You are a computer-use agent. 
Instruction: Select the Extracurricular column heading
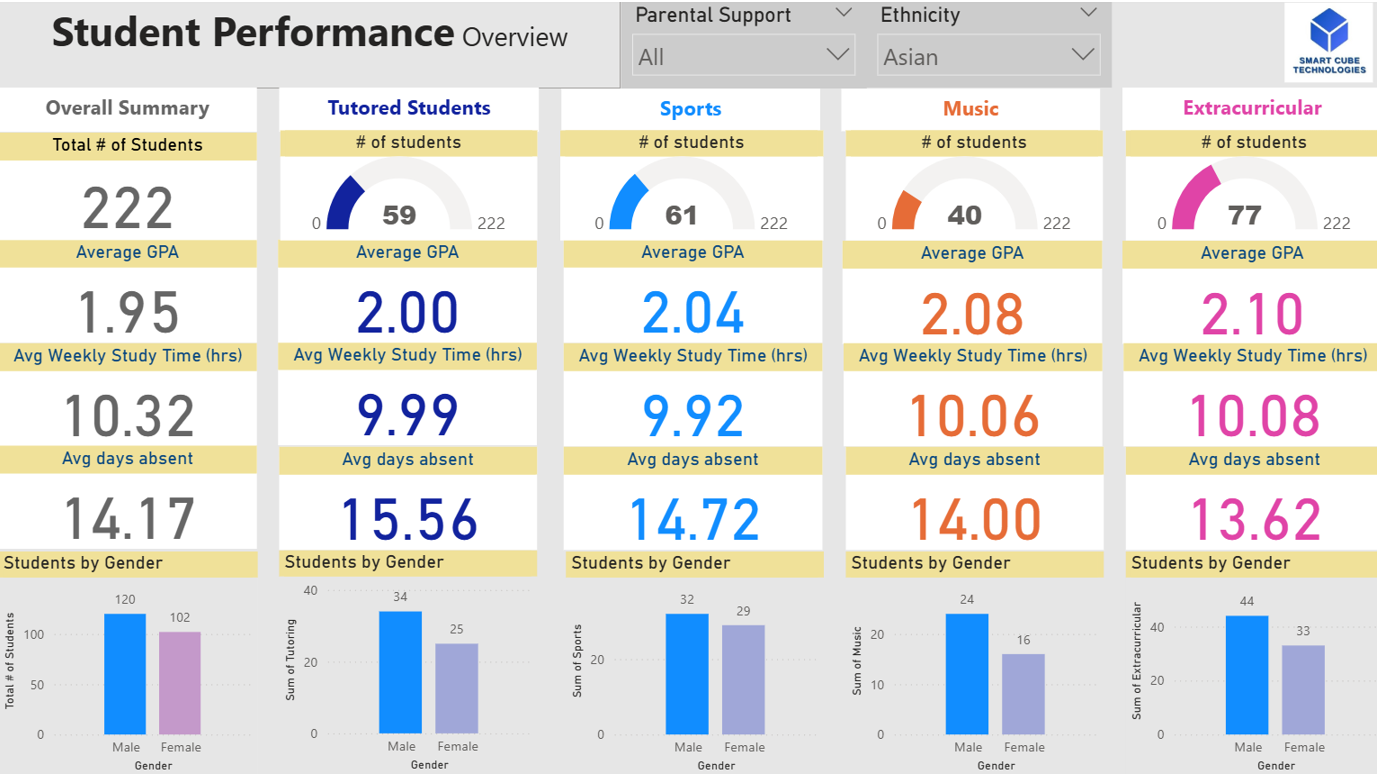click(x=1252, y=108)
